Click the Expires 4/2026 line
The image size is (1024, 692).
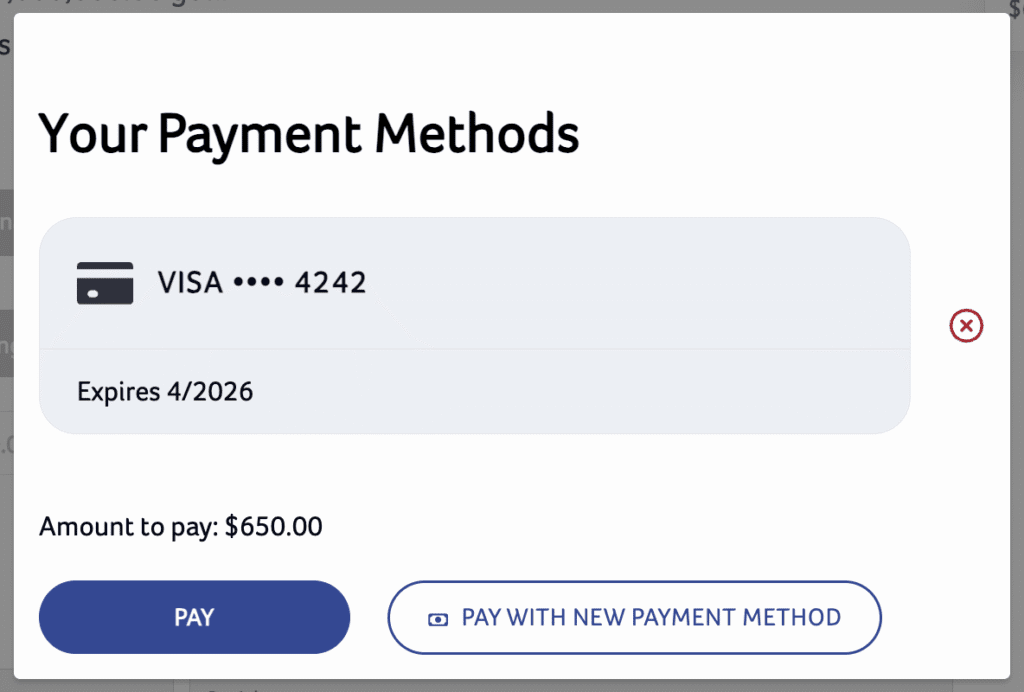coord(165,391)
